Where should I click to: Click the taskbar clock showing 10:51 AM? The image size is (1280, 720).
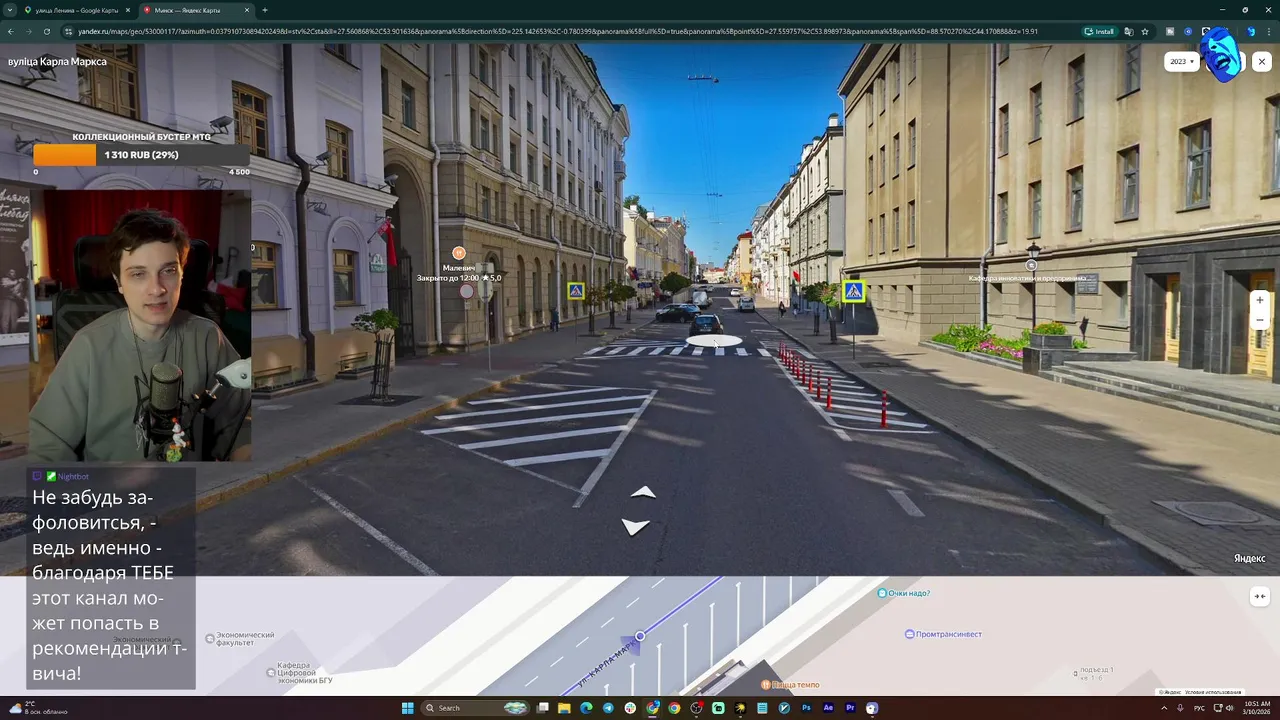[1257, 708]
